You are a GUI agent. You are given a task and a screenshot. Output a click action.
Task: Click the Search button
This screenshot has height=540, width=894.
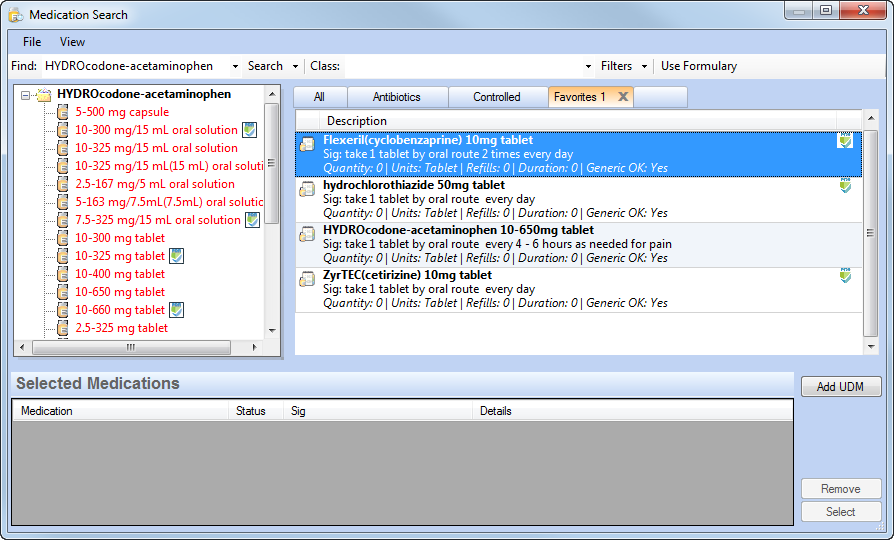(265, 66)
